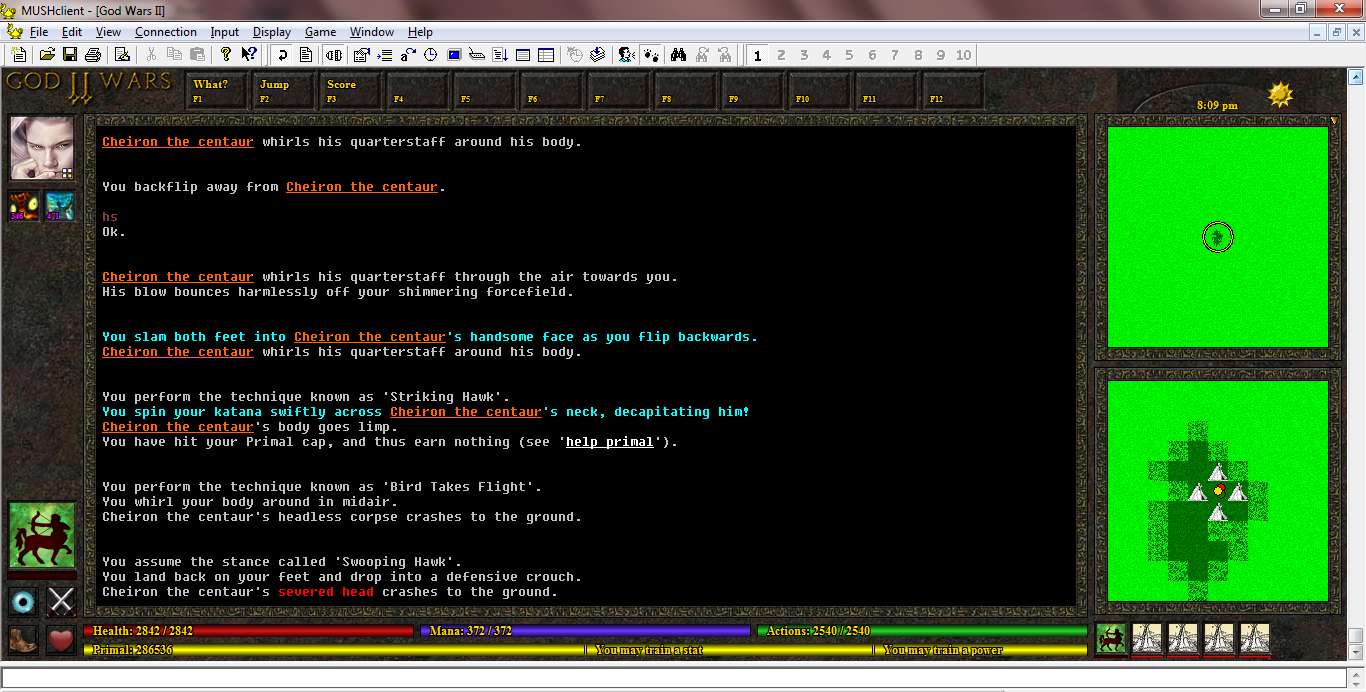Screen dimensions: 1366x692
Task: Click the sun icon next to the clock
Action: (x=1280, y=94)
